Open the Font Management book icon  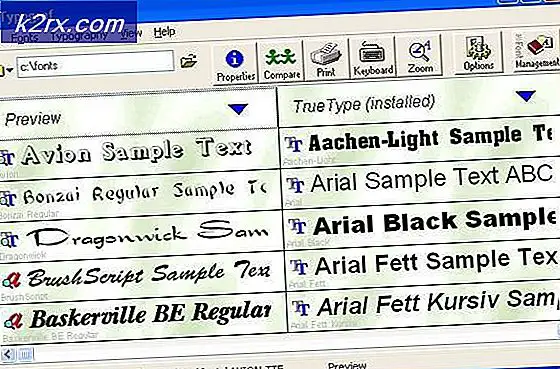click(x=536, y=50)
